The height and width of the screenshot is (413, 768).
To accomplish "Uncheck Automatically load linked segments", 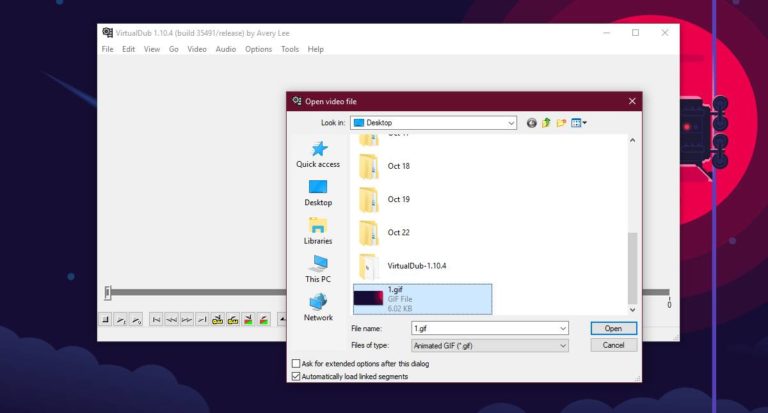I will click(x=296, y=377).
